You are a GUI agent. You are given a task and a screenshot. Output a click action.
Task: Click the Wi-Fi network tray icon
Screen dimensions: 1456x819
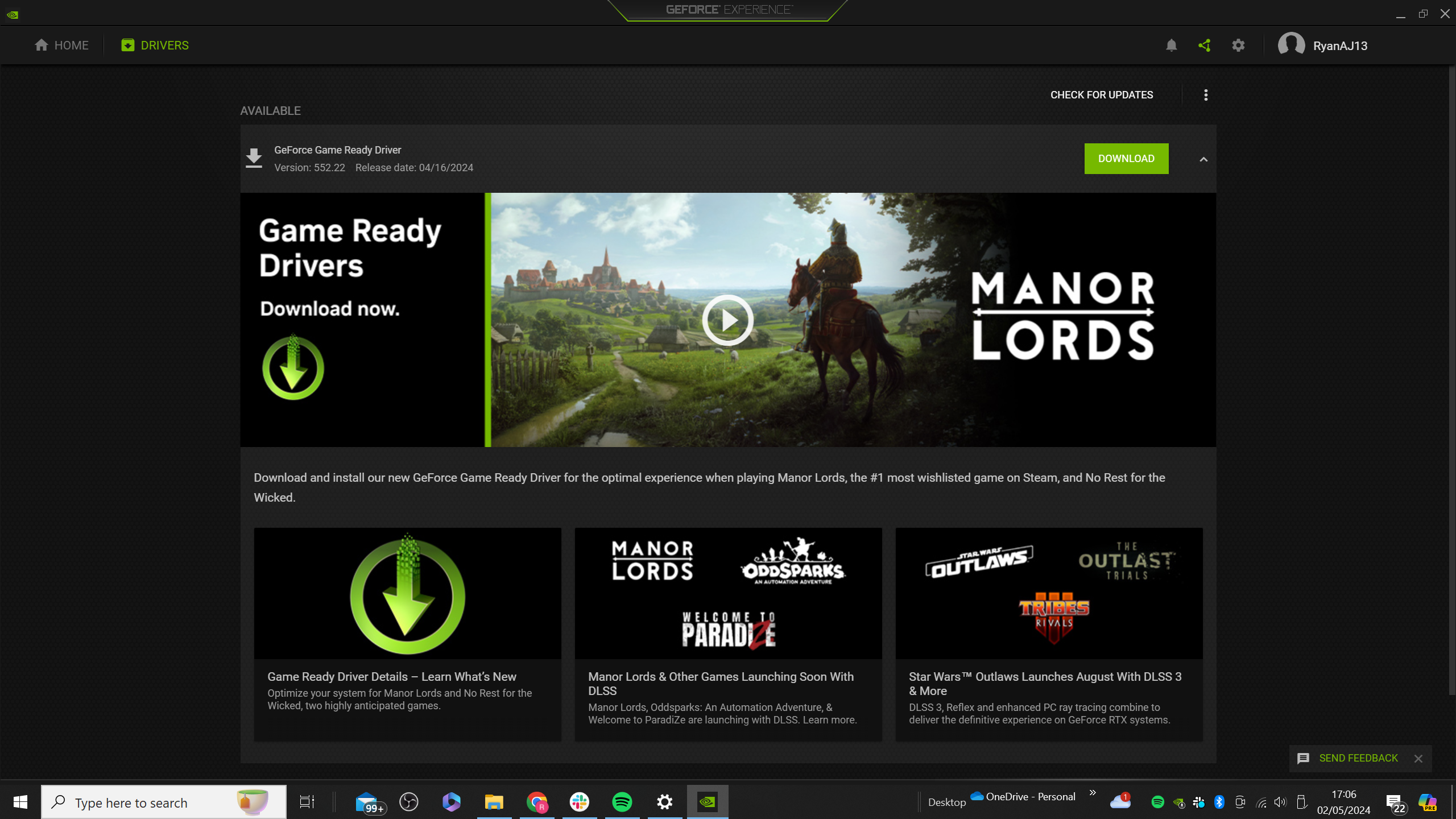(1261, 803)
